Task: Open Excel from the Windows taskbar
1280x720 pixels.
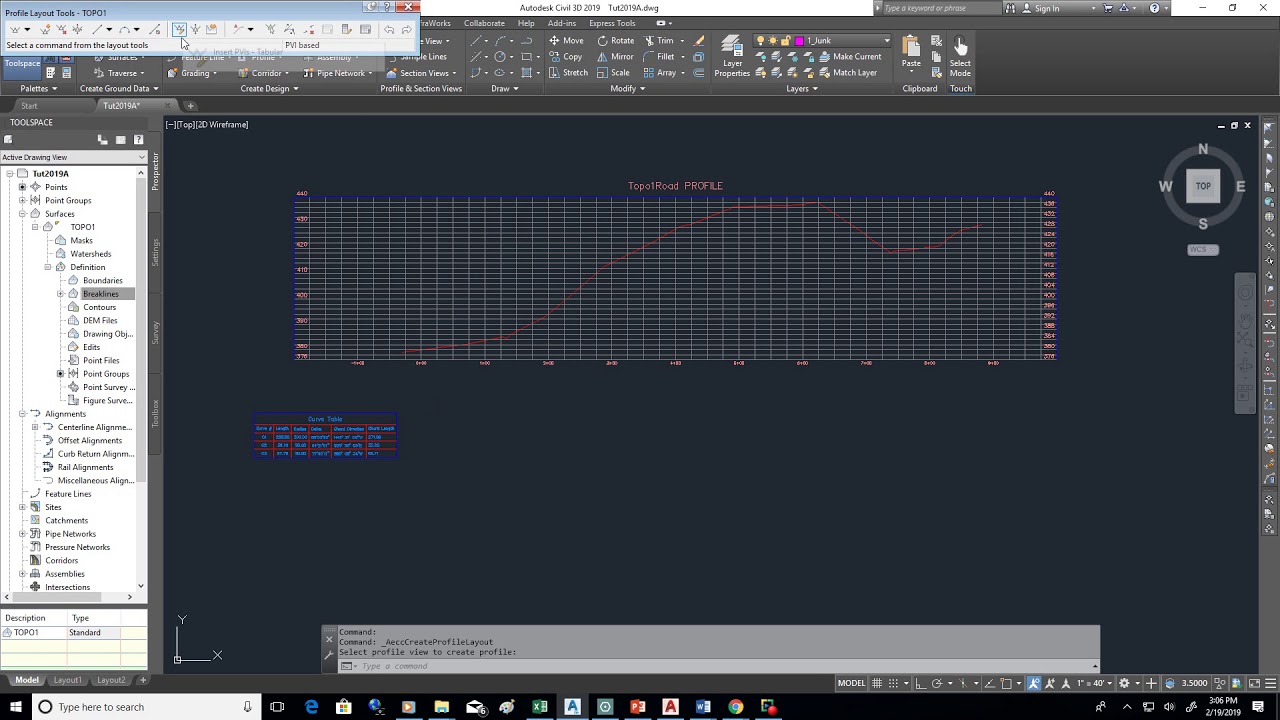Action: click(540, 707)
